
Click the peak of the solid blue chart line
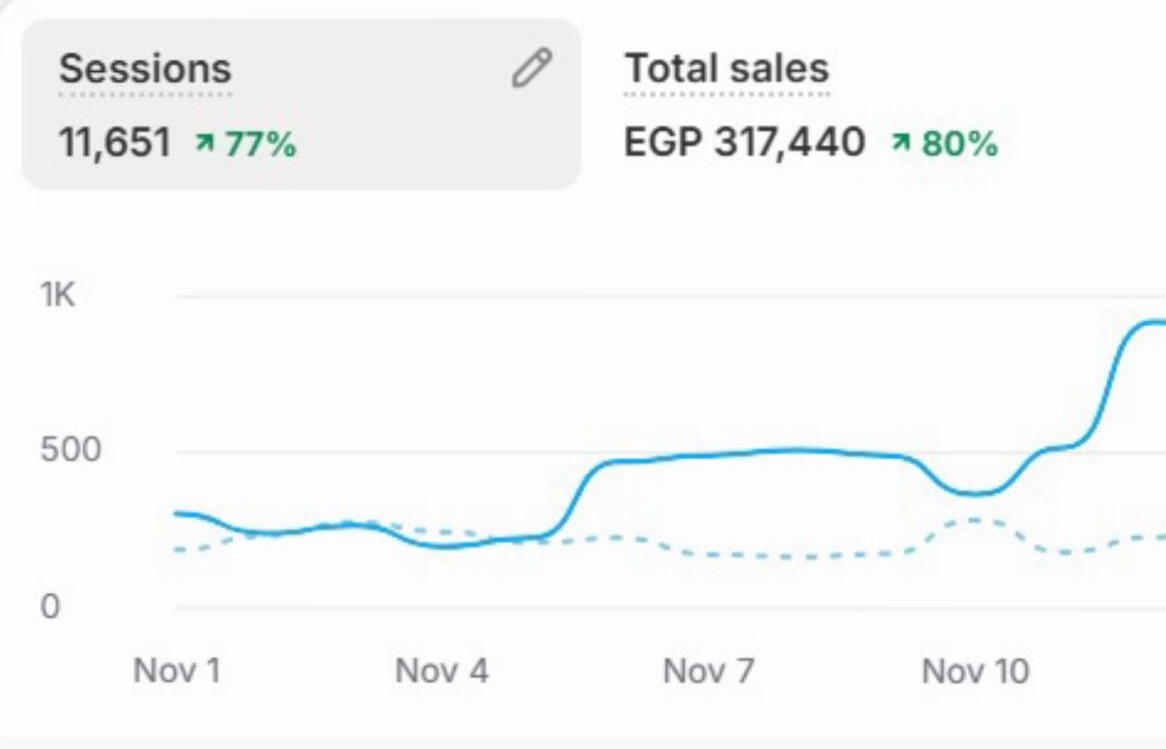pyautogui.click(x=1150, y=322)
